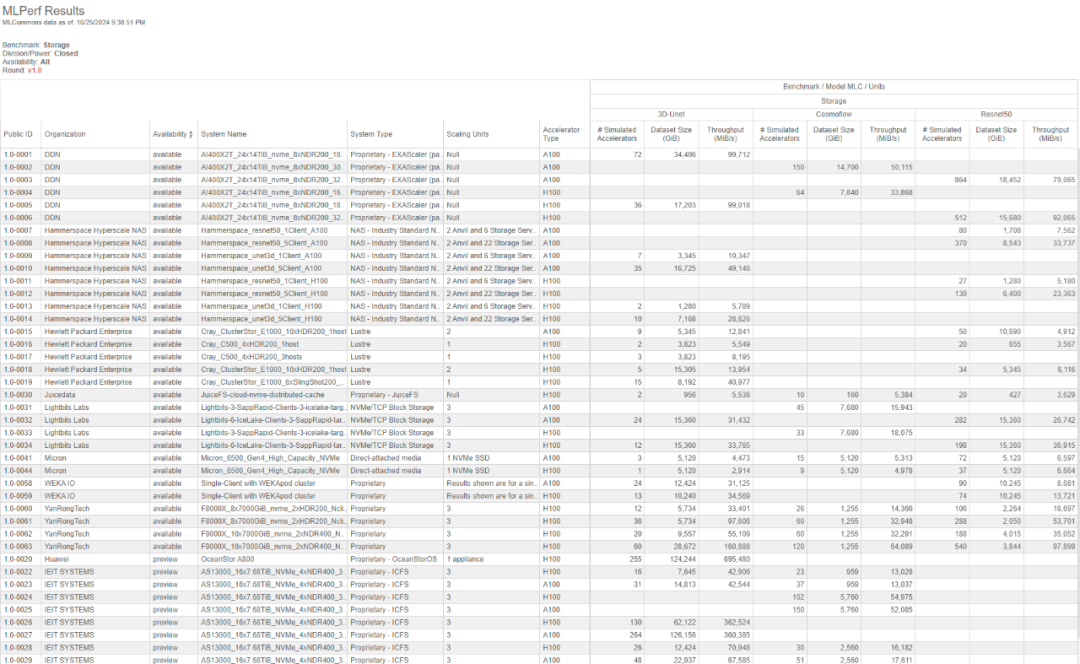The image size is (1080, 664).
Task: Select the System Name column header
Action: coord(224,134)
